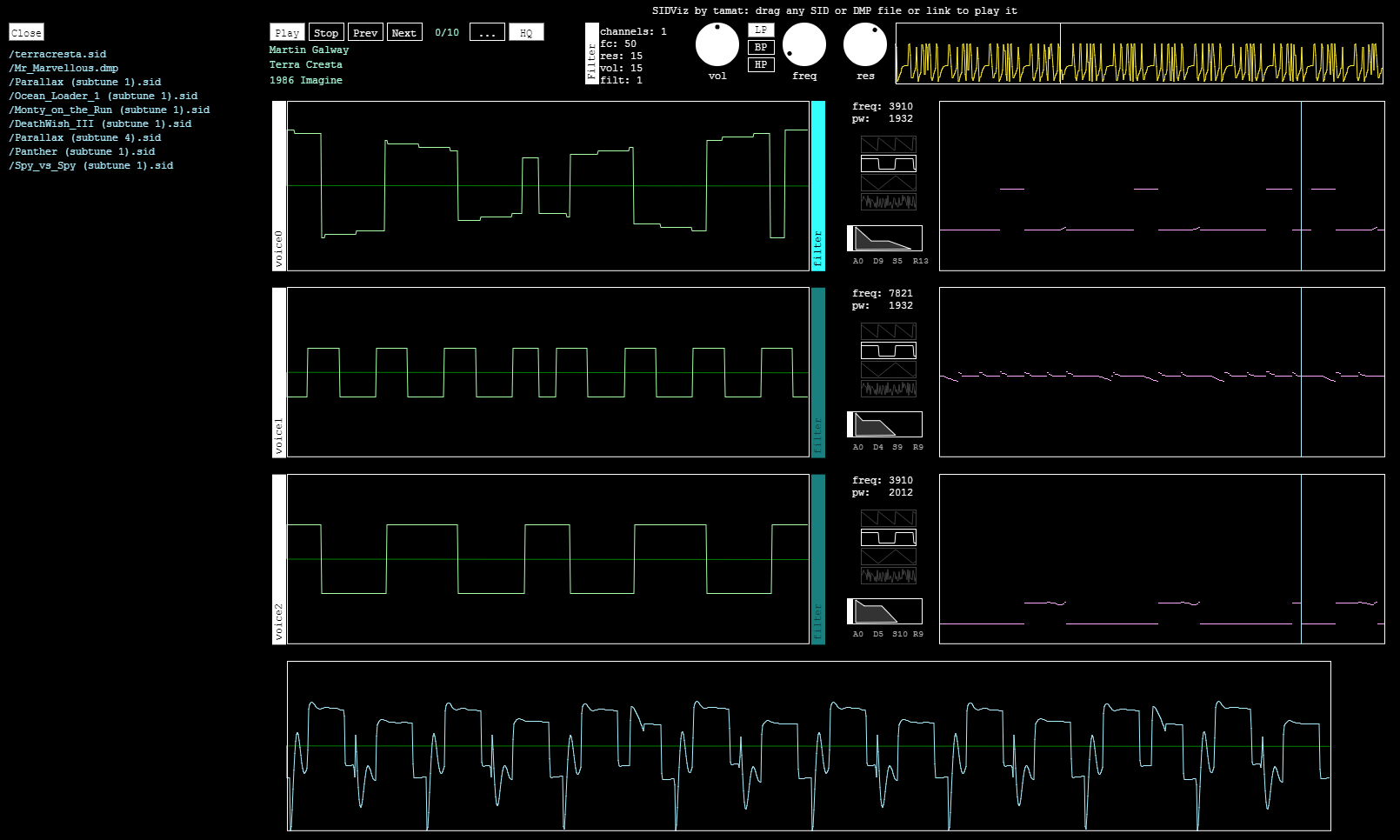Select pulse waveform icon for voice1
1400x840 pixels.
[x=888, y=350]
